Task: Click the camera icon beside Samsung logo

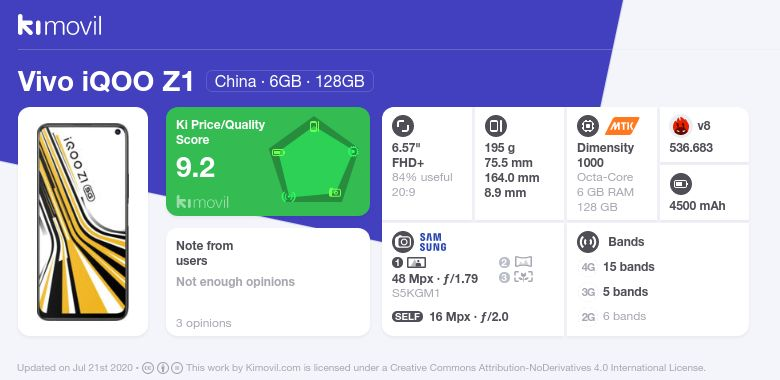Action: (x=403, y=242)
